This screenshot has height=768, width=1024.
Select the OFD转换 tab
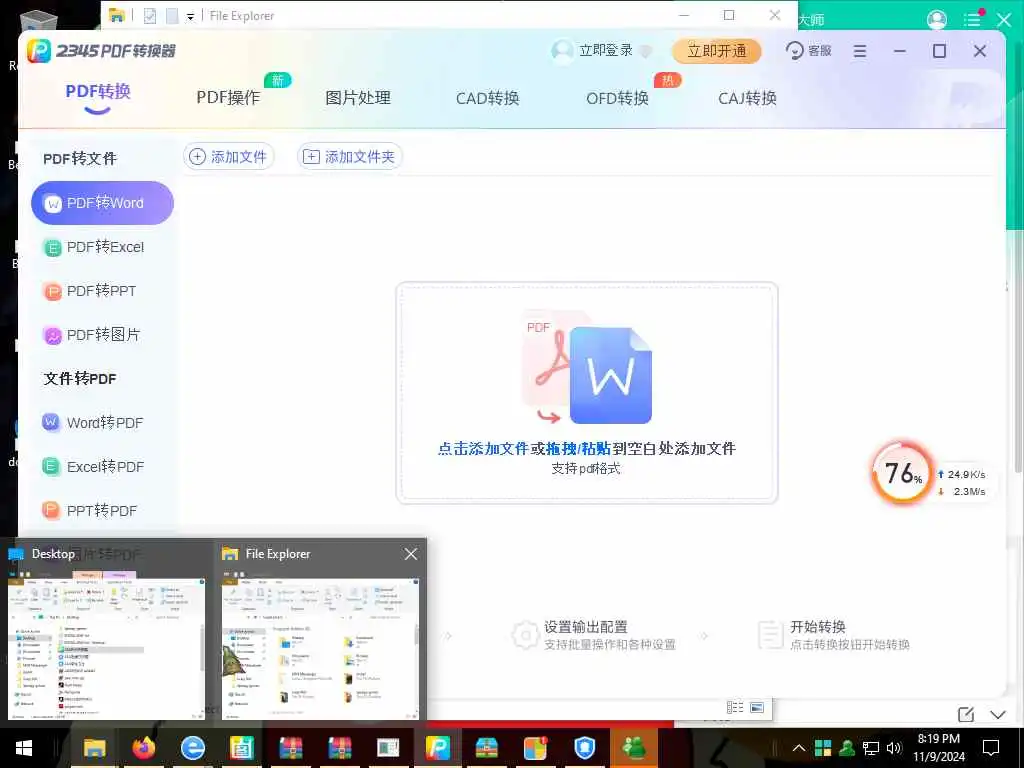point(617,98)
